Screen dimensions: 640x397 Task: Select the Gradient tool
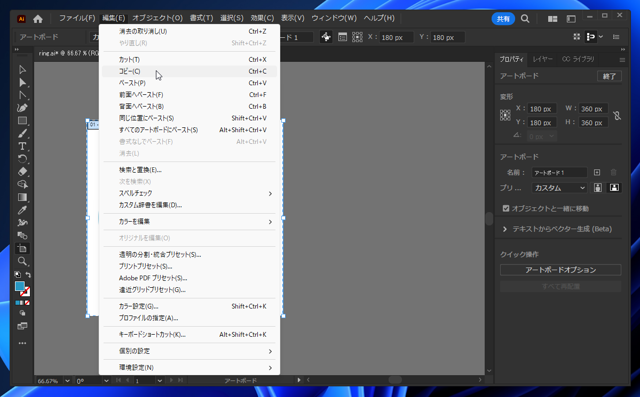pos(22,197)
